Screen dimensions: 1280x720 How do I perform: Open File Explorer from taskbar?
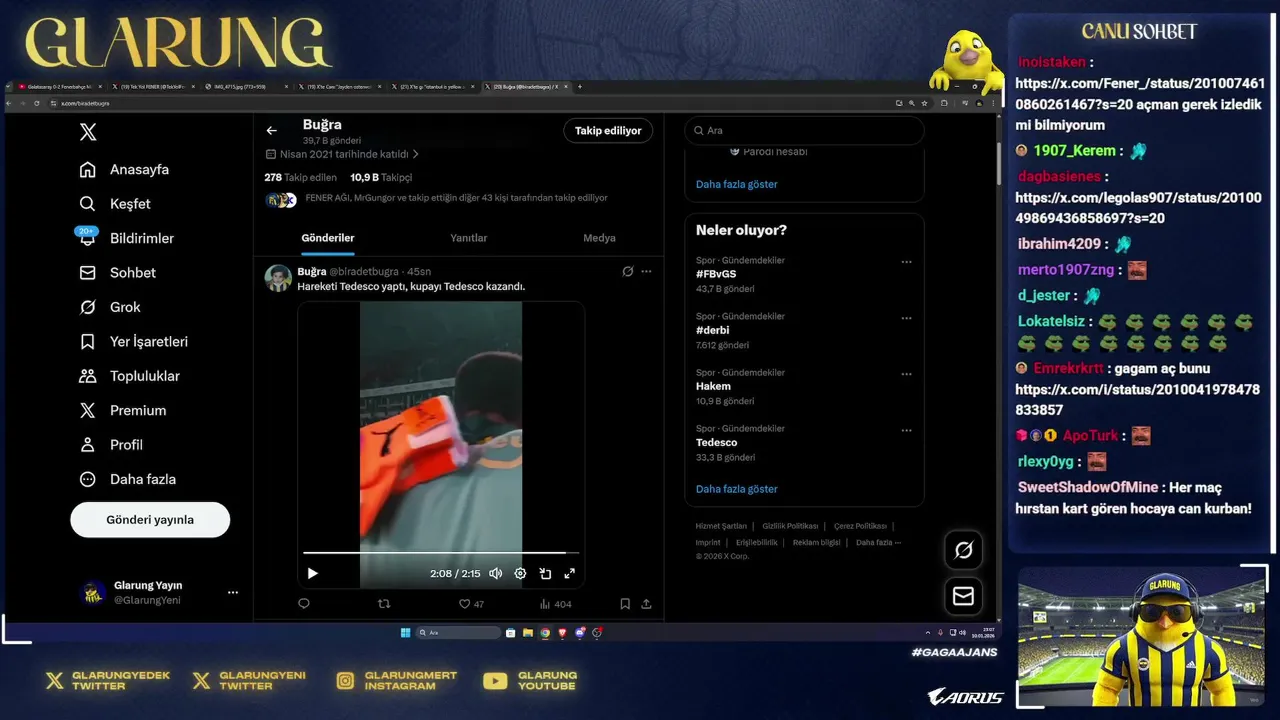pyautogui.click(x=528, y=632)
